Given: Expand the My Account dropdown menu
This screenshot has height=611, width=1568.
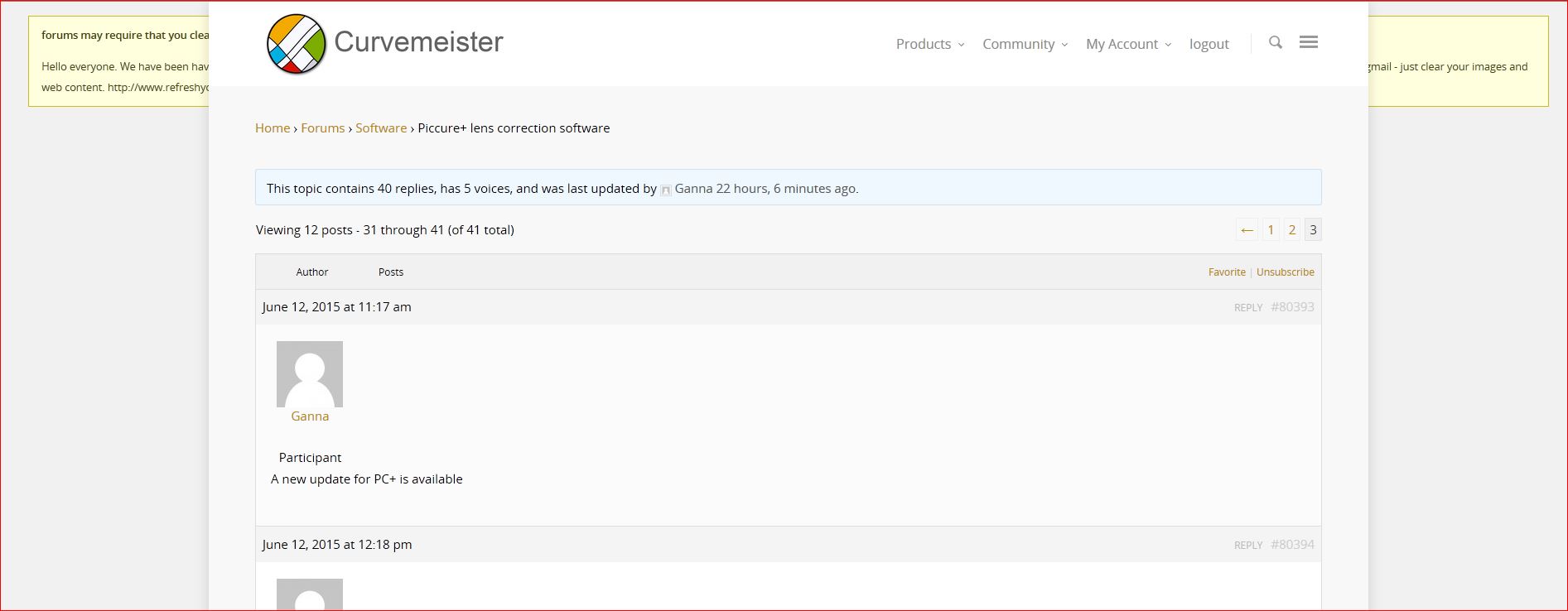Looking at the screenshot, I should pyautogui.click(x=1129, y=44).
